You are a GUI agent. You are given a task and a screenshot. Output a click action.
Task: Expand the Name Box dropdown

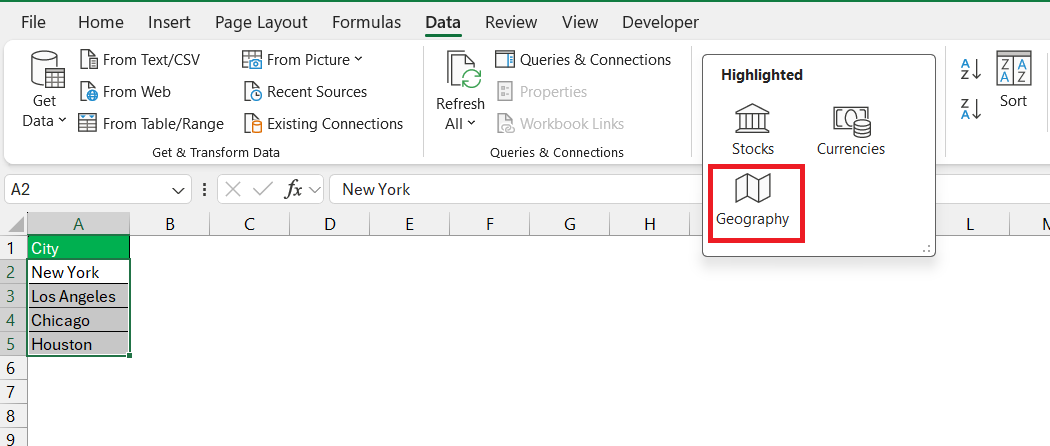(178, 190)
